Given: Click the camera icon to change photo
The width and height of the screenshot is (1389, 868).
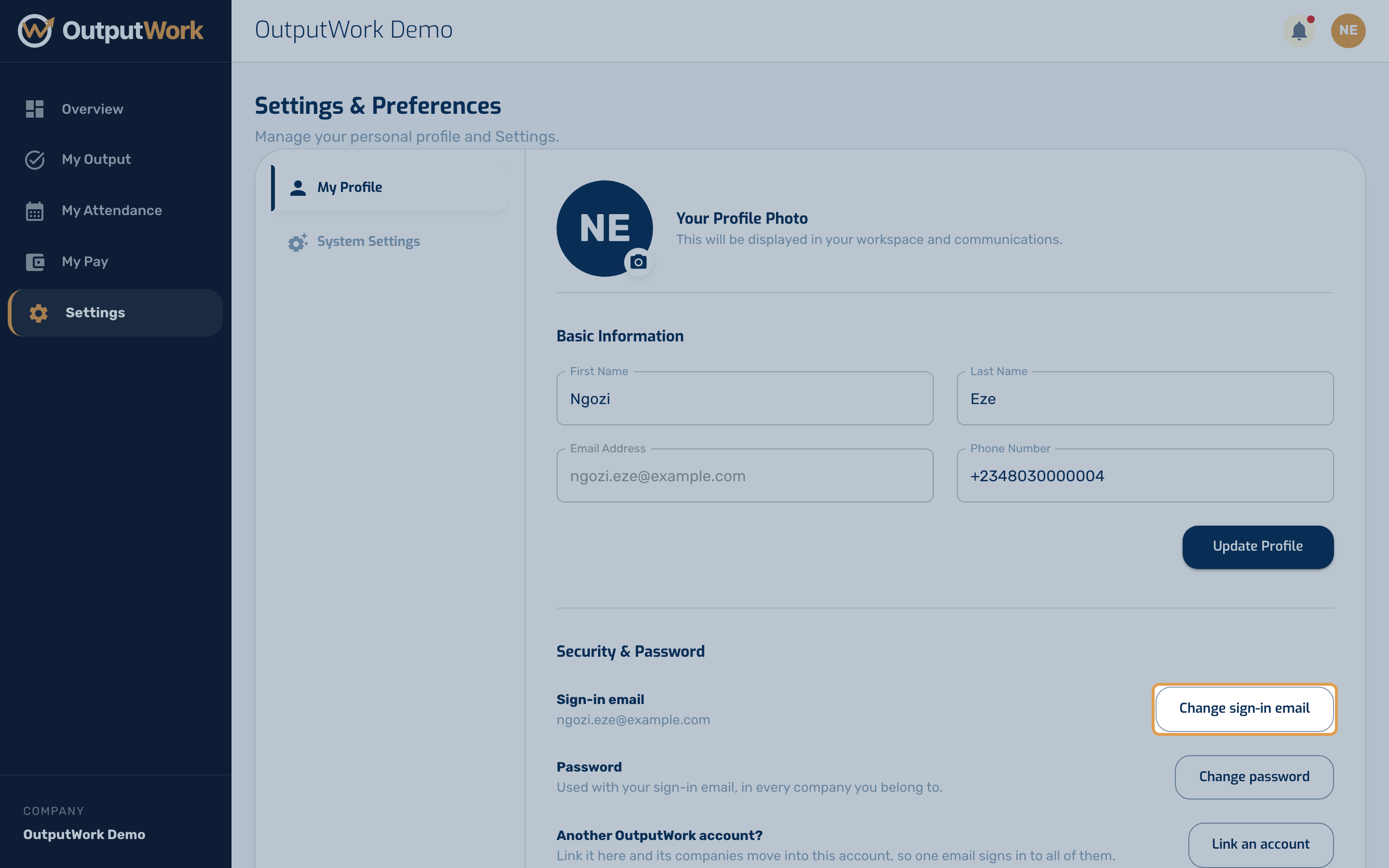Looking at the screenshot, I should [638, 262].
